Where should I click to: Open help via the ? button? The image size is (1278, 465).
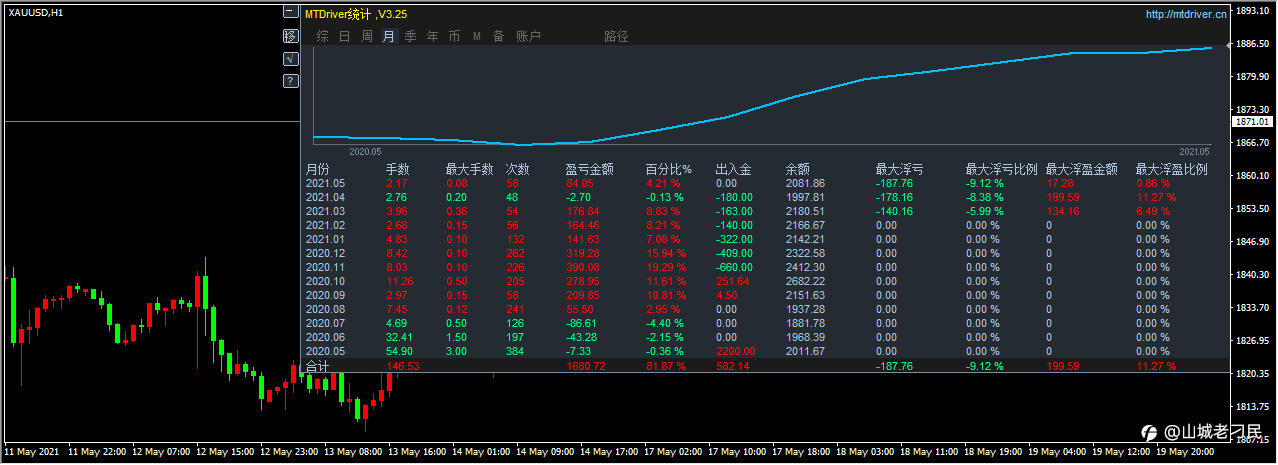coord(290,81)
